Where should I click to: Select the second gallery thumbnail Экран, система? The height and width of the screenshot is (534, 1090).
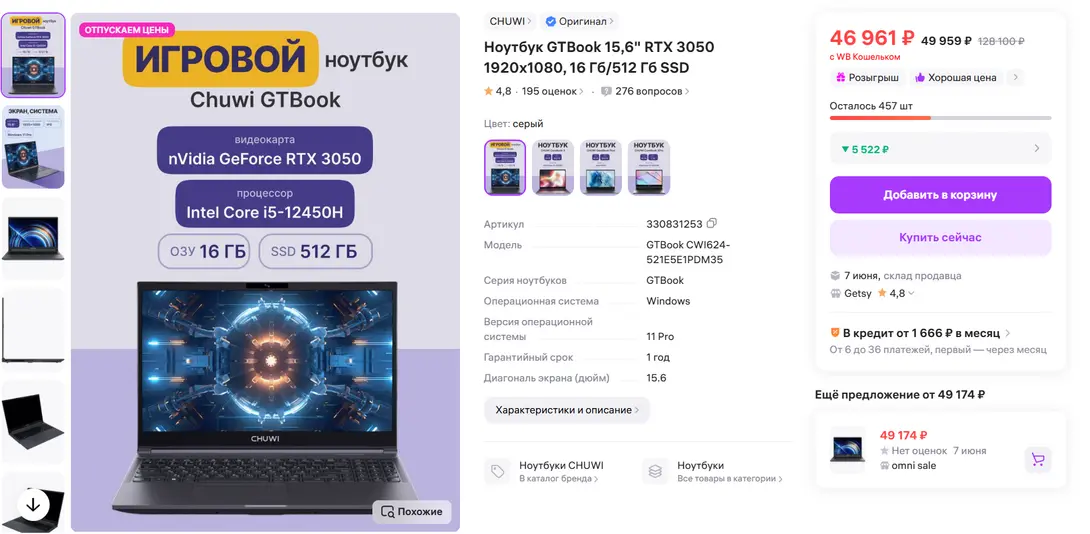click(x=33, y=147)
